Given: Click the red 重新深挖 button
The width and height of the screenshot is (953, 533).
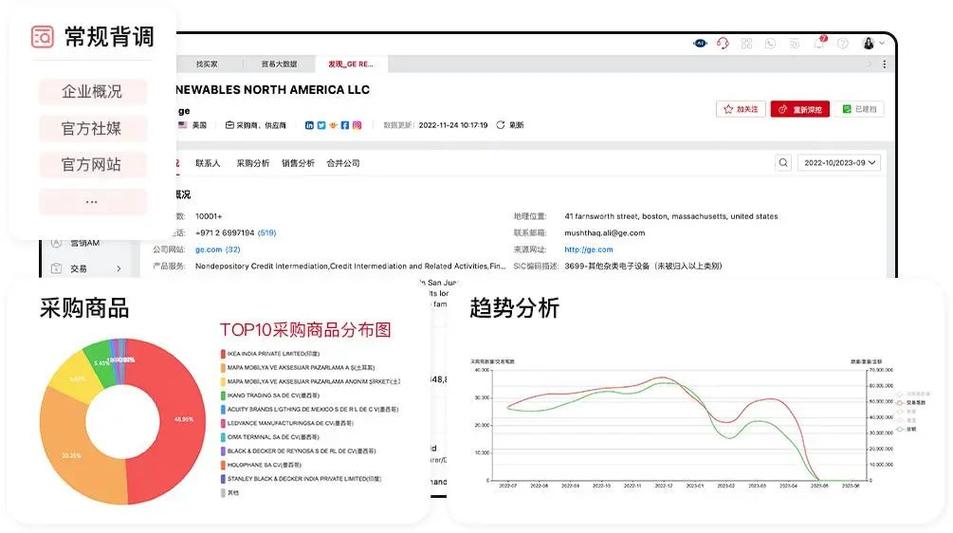Looking at the screenshot, I should click(800, 109).
